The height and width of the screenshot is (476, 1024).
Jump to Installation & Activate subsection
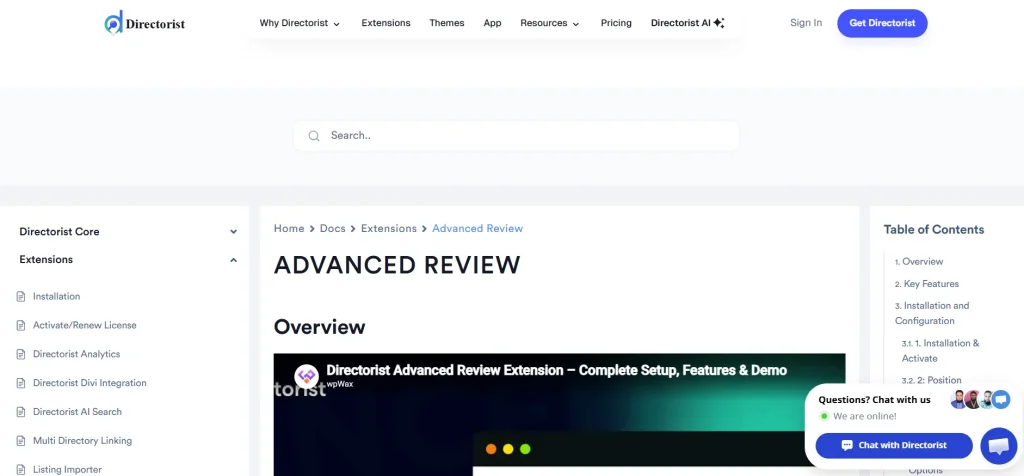point(940,351)
